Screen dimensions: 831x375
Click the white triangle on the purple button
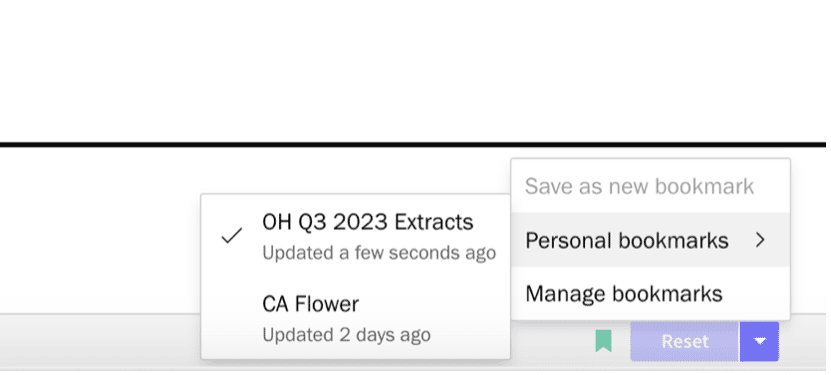point(759,342)
